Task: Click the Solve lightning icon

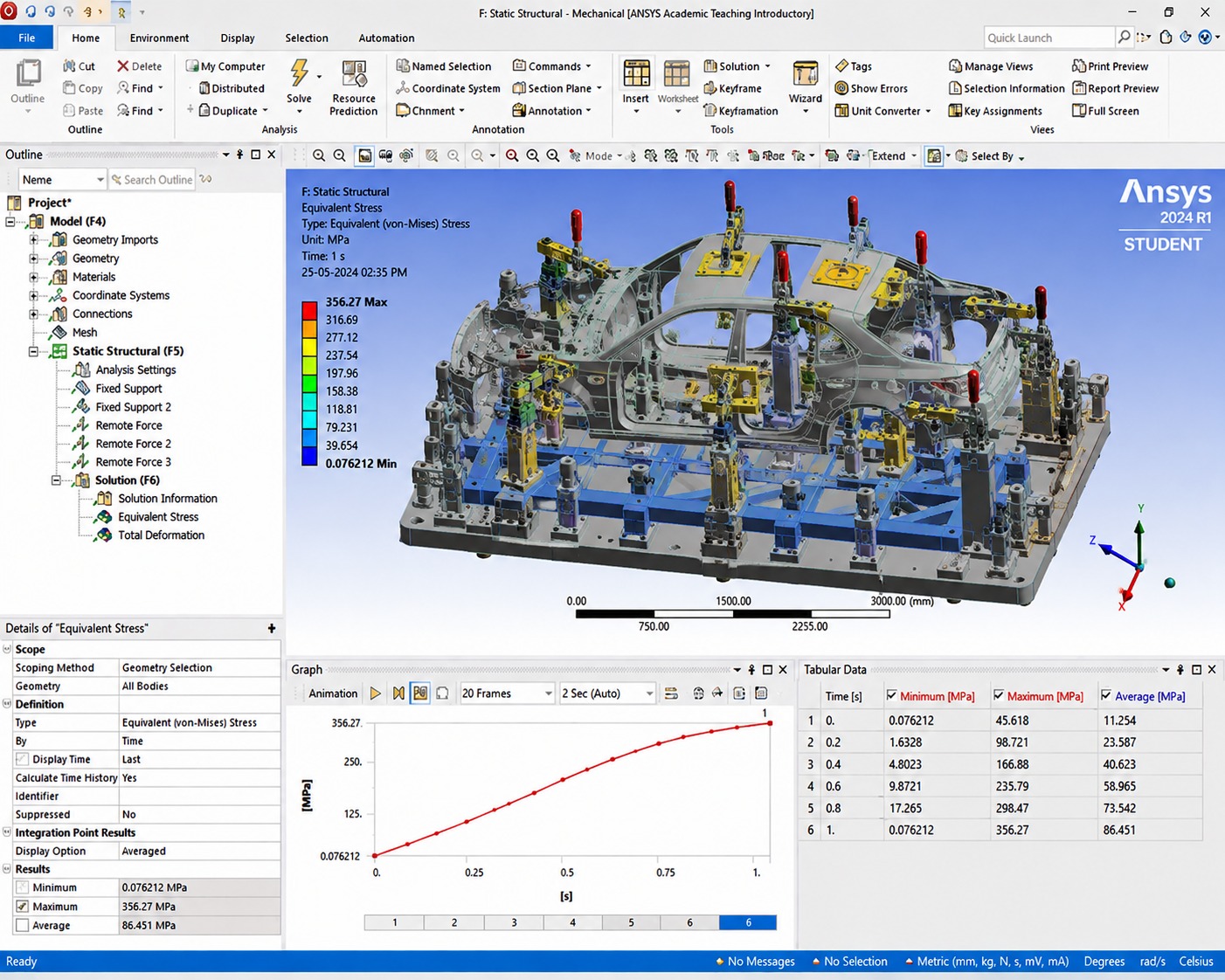Action: coord(299,73)
